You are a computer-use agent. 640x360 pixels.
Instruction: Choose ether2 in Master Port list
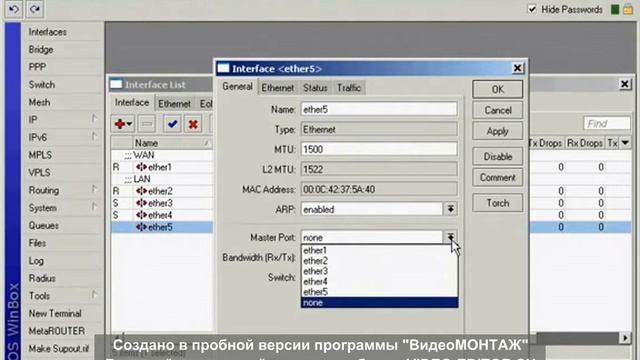[x=379, y=261]
